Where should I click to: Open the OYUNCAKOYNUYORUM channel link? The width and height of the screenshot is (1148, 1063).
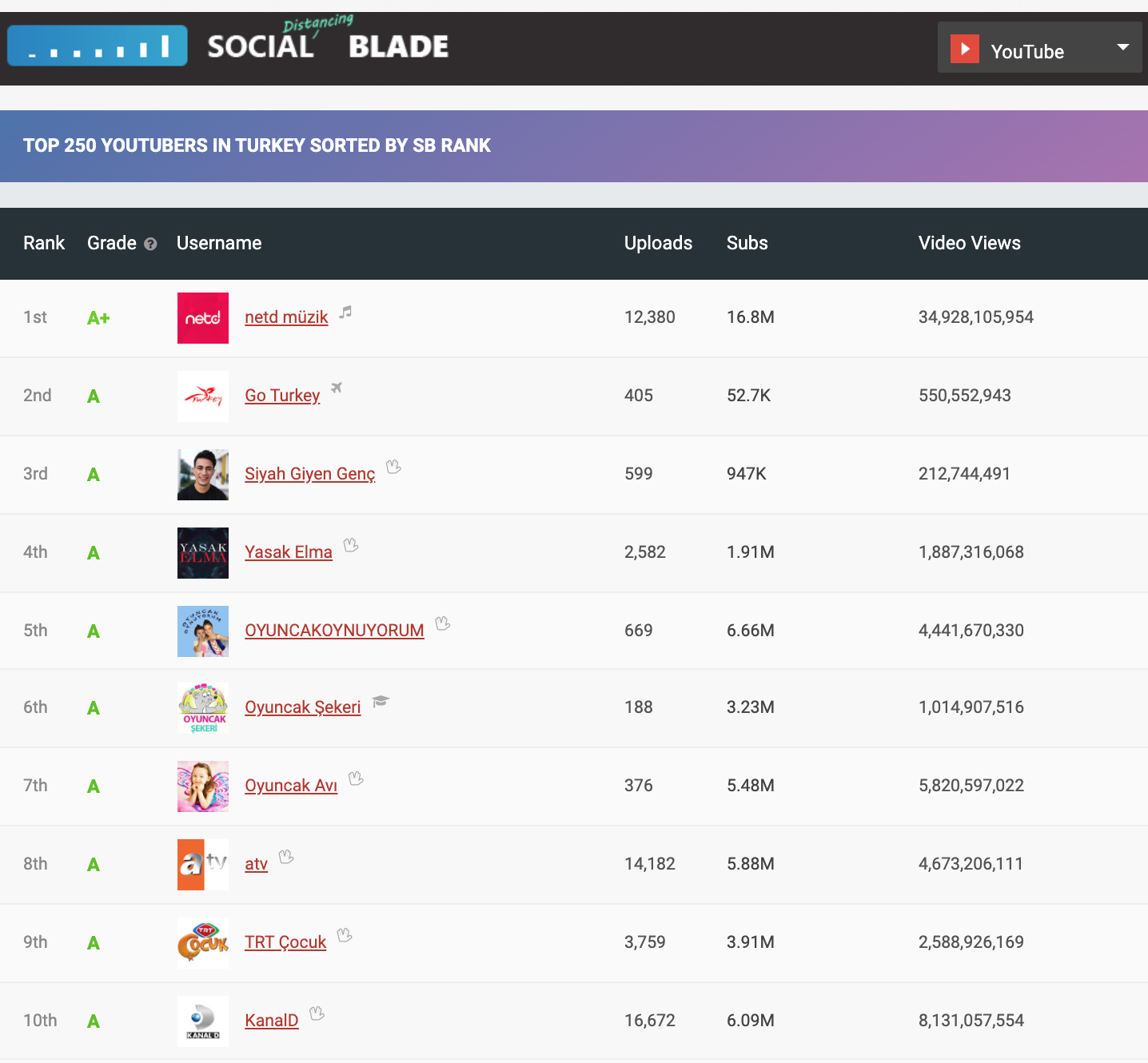[334, 631]
